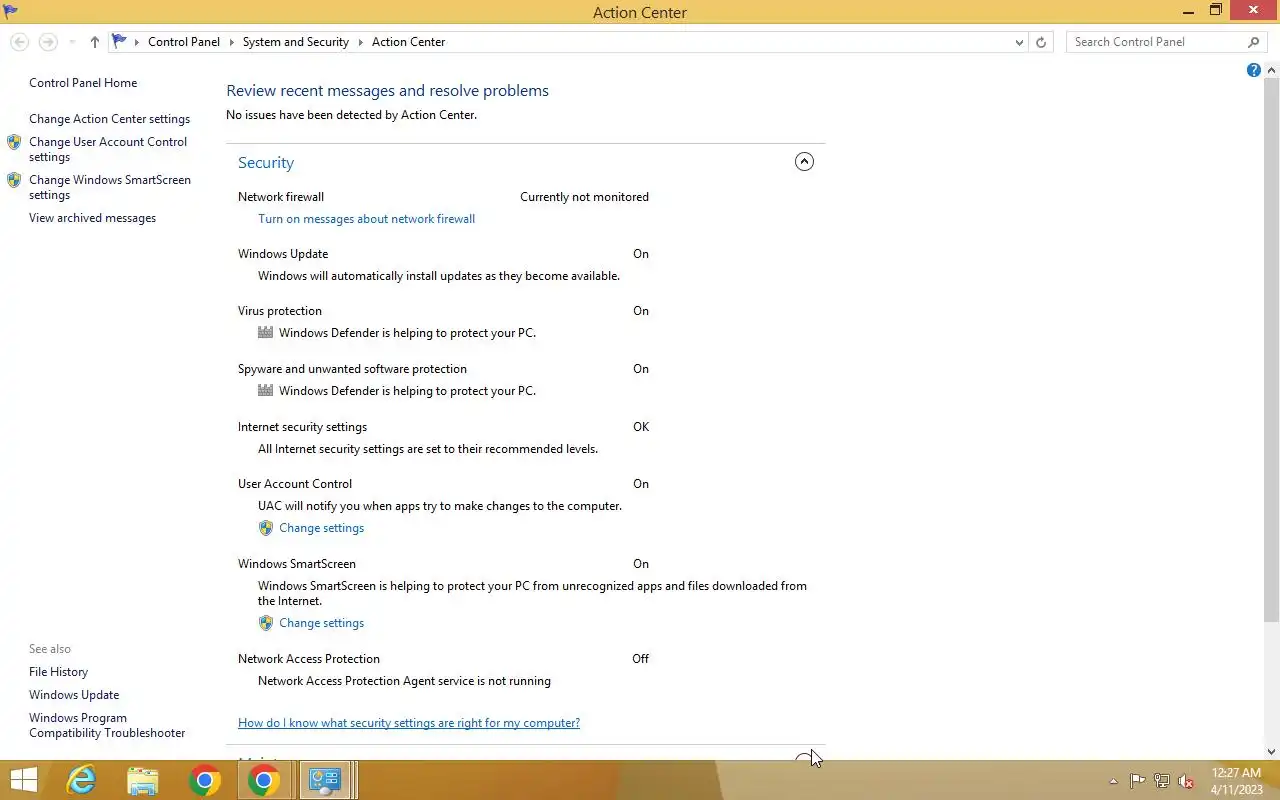
Task: Select the Control Panel taskbar button
Action: pyautogui.click(x=325, y=780)
